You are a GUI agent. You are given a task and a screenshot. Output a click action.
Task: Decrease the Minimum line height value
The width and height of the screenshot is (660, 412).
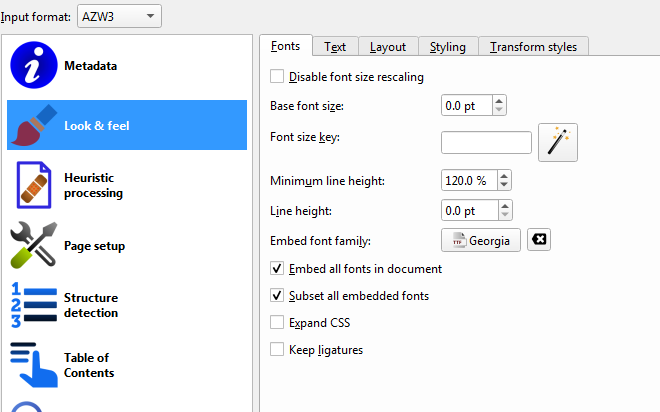click(504, 186)
